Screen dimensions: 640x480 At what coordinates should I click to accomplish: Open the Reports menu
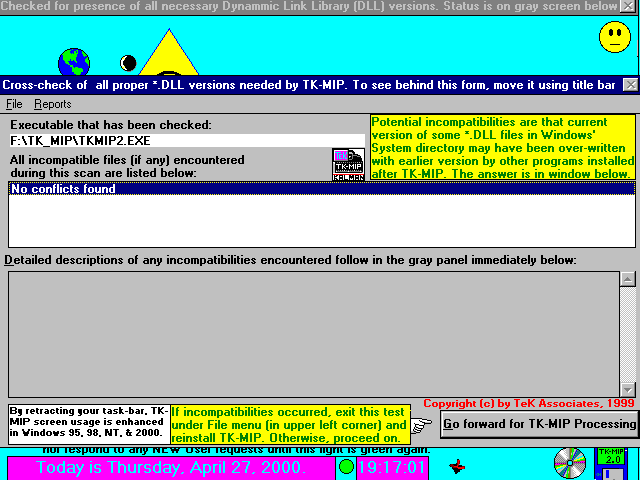click(53, 104)
